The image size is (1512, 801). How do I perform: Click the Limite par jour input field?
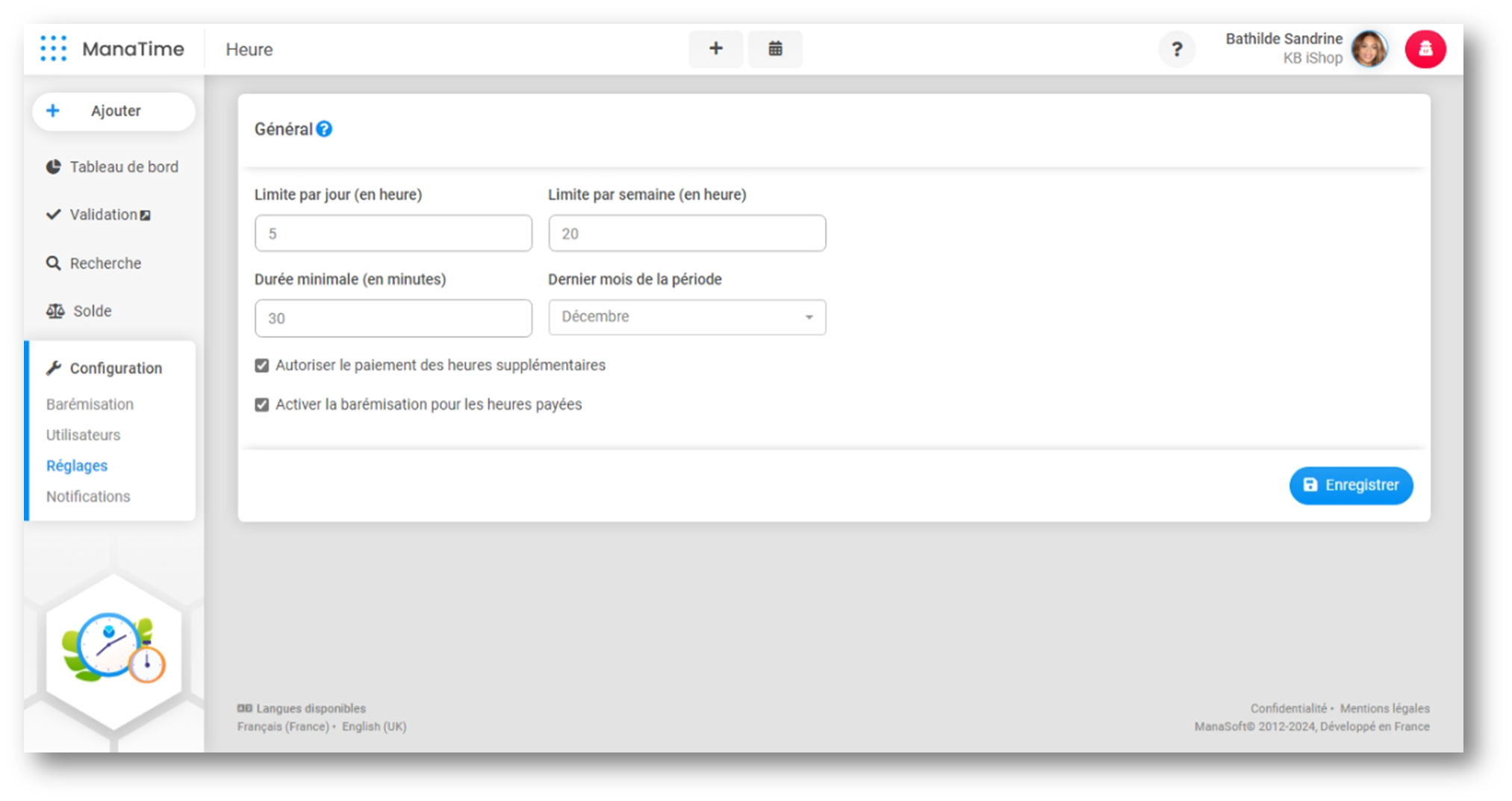coord(393,234)
